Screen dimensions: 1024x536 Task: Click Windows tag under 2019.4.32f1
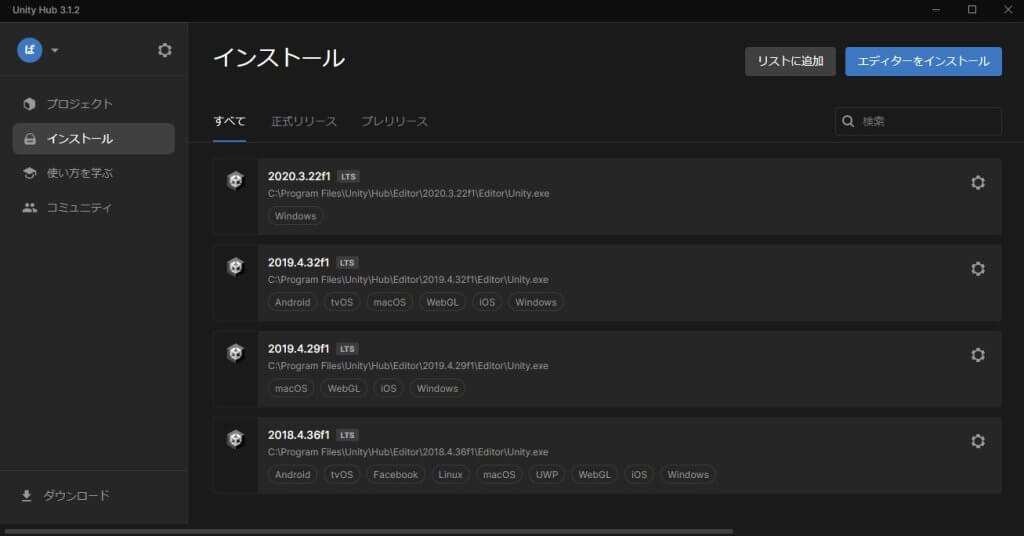(536, 302)
